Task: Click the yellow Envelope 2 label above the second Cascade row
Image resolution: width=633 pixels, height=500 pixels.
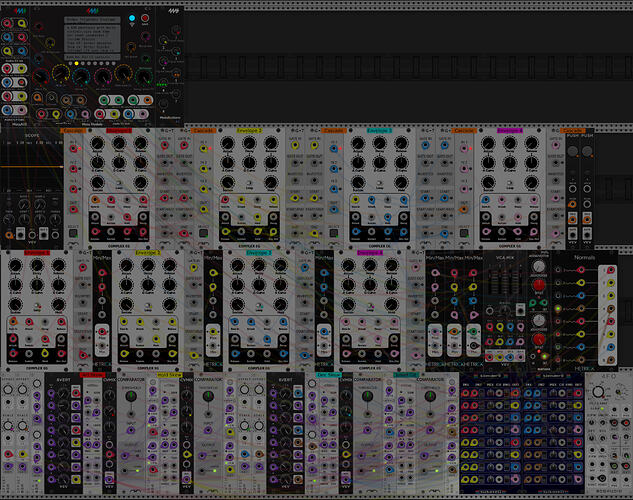Action: tap(249, 131)
